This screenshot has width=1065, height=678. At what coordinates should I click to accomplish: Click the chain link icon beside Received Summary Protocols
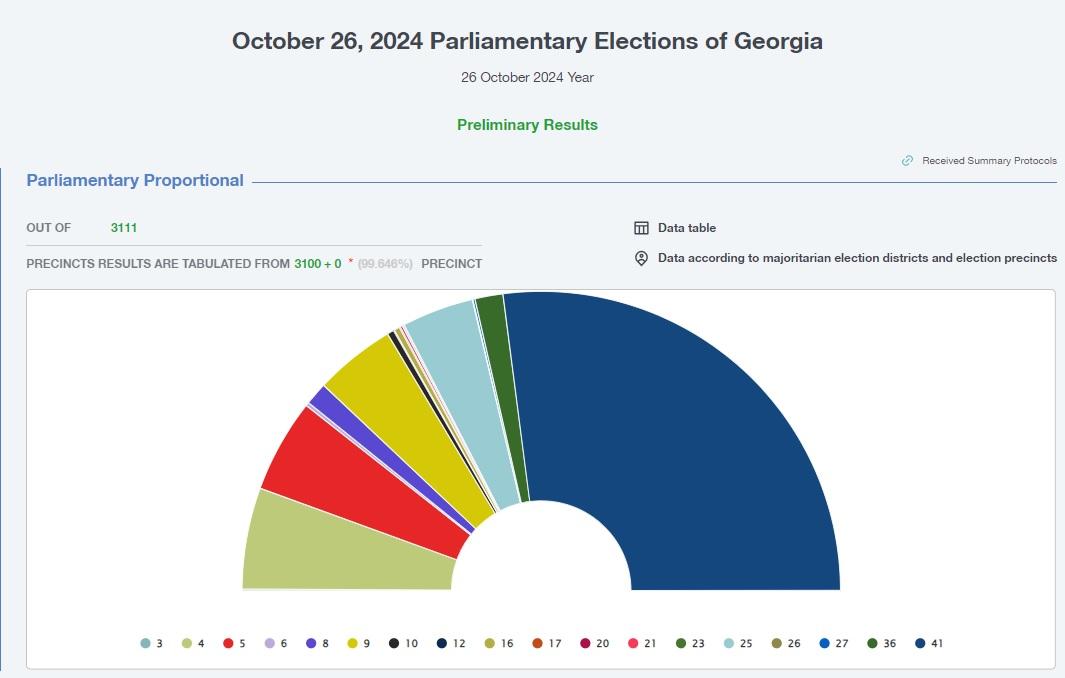pos(907,160)
